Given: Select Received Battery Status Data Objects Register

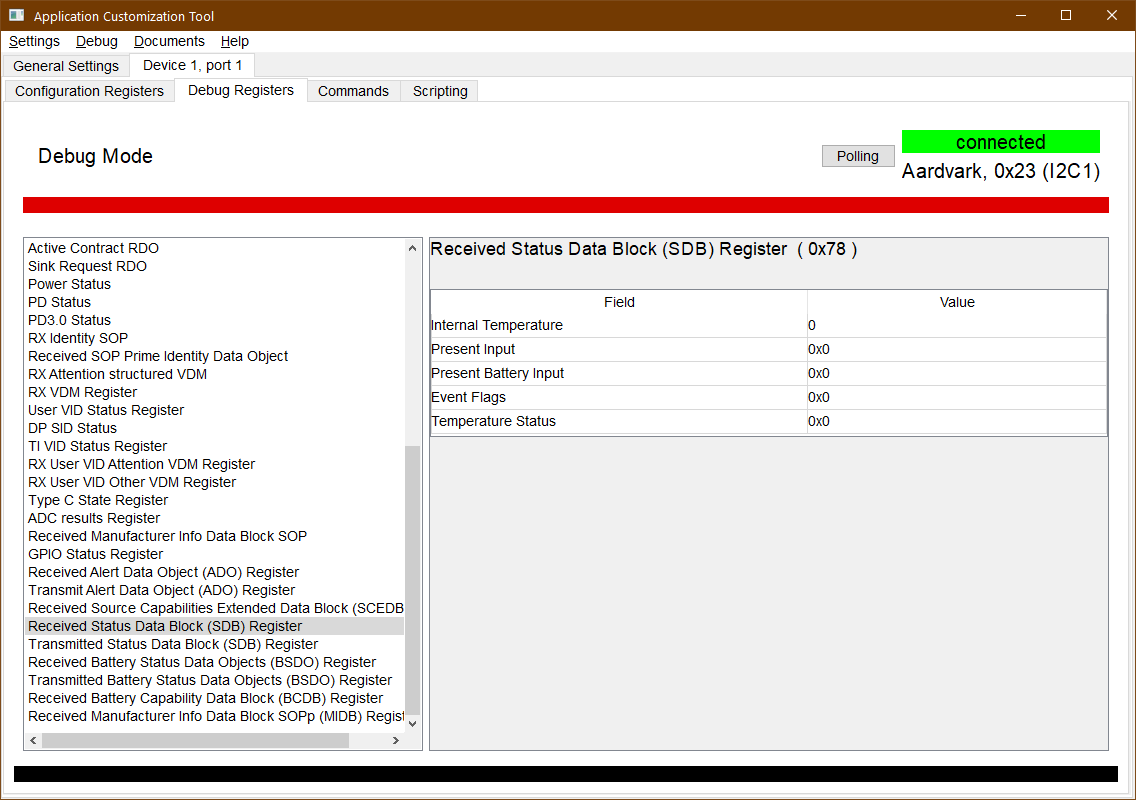Looking at the screenshot, I should [x=214, y=662].
